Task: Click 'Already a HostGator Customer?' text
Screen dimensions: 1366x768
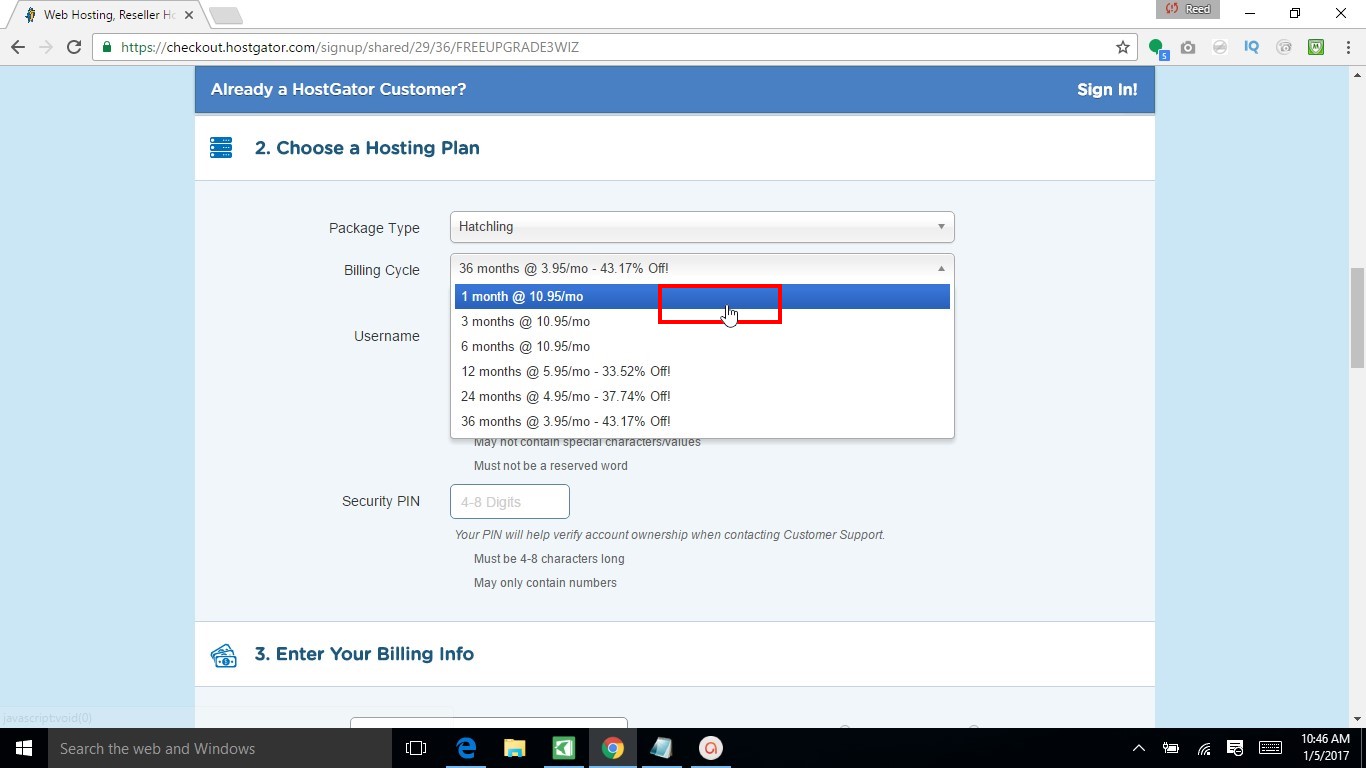Action: 338,89
